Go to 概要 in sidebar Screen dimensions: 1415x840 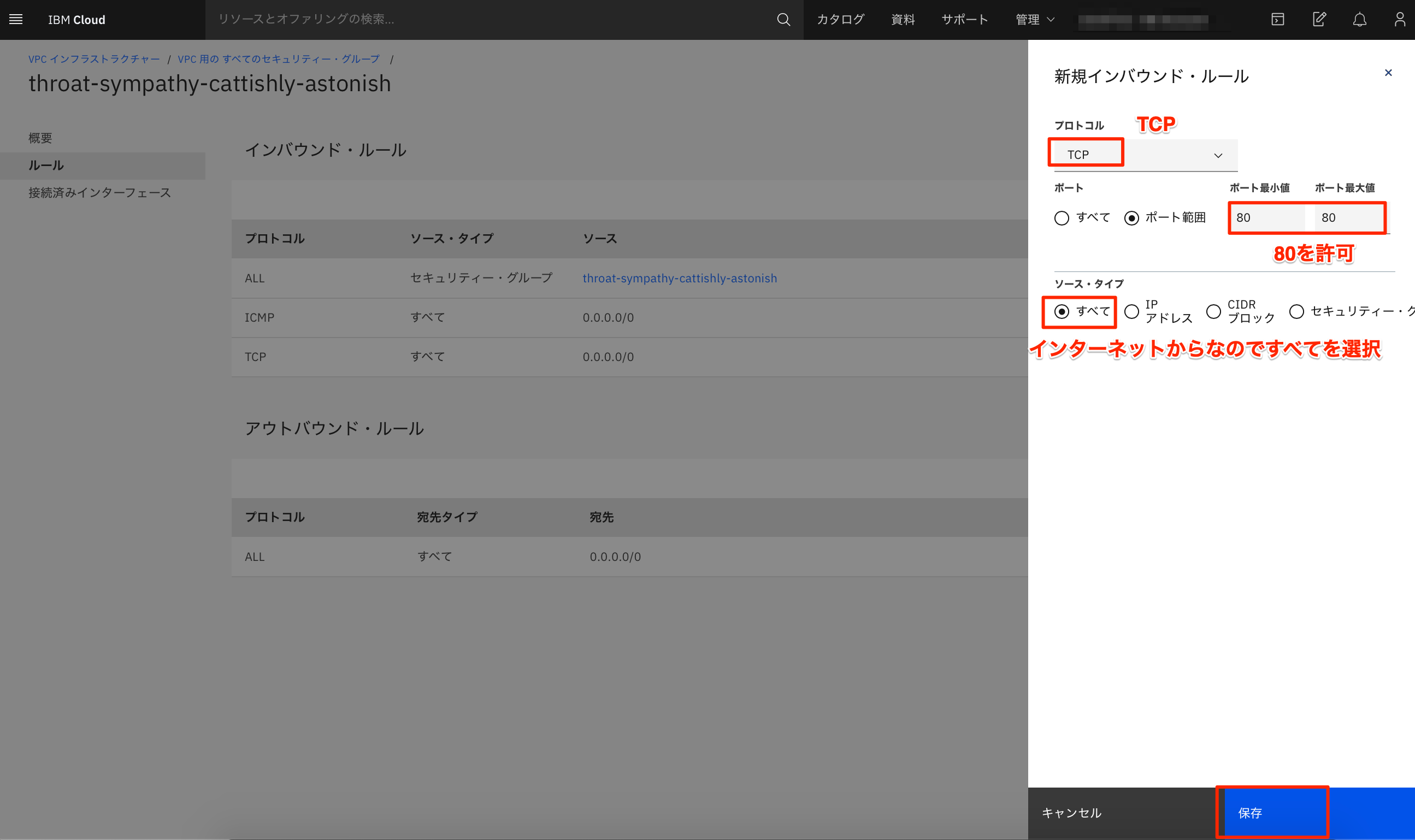coord(40,138)
